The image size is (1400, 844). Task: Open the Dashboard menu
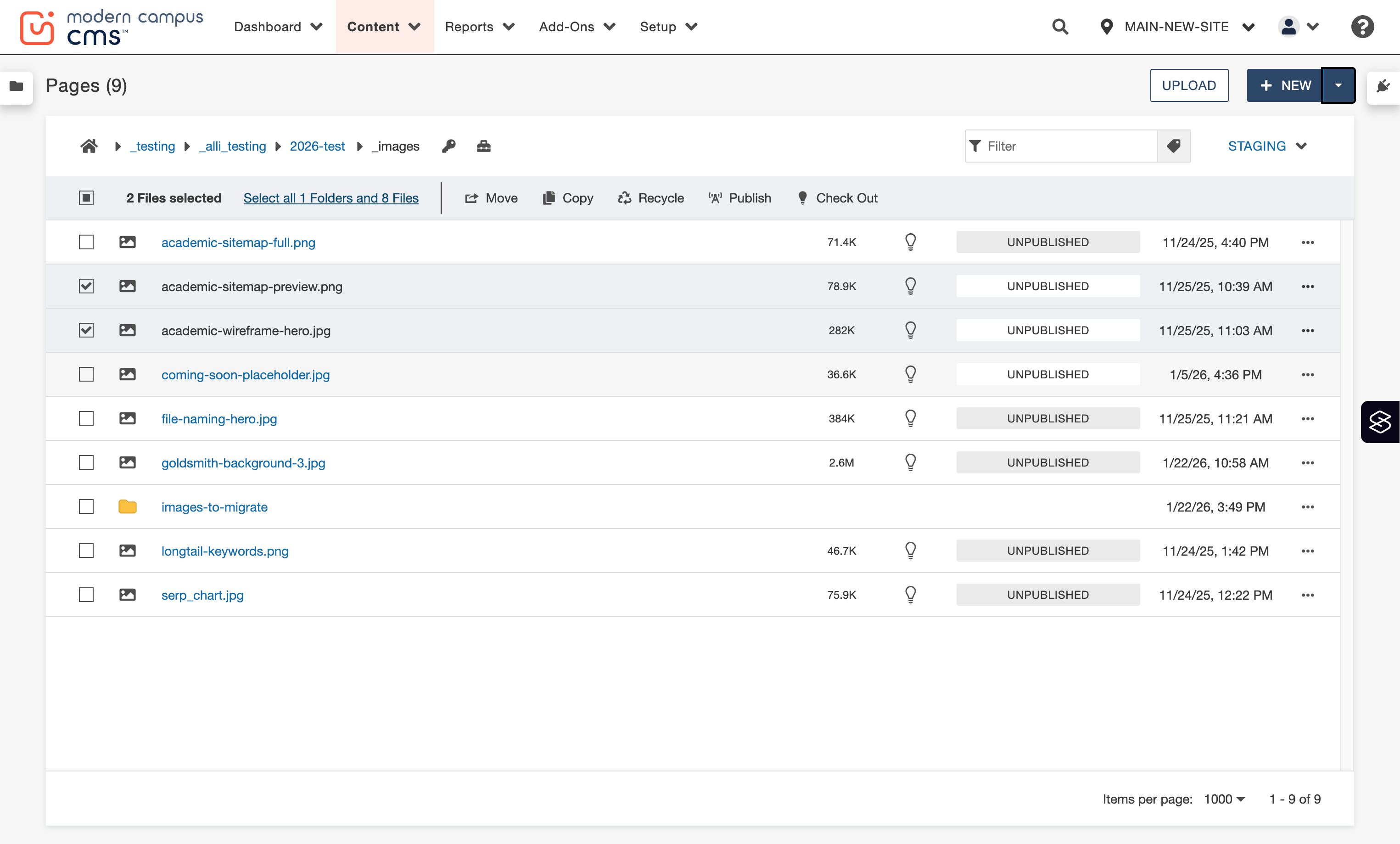coord(278,27)
